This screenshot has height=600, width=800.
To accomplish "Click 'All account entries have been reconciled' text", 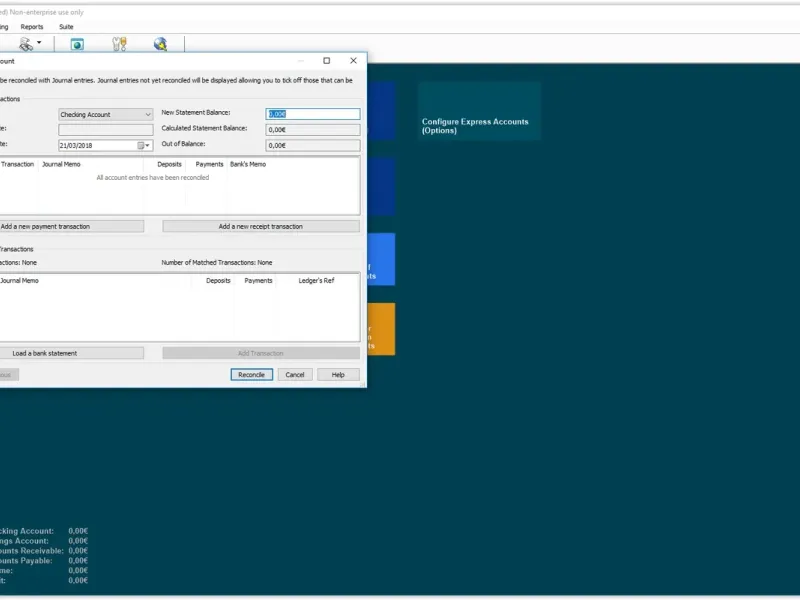I will point(153,178).
